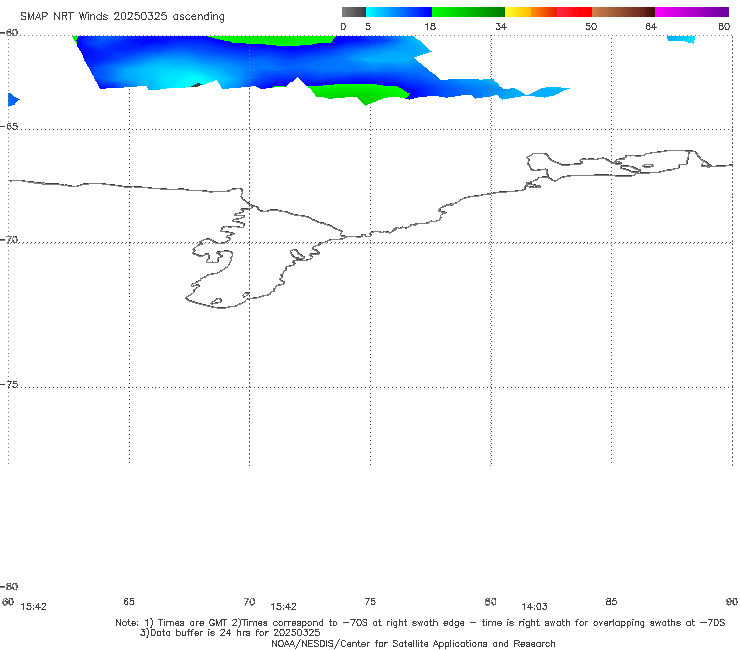
Task: Click the longitude axis label "75" at bottom
Action: (x=370, y=601)
